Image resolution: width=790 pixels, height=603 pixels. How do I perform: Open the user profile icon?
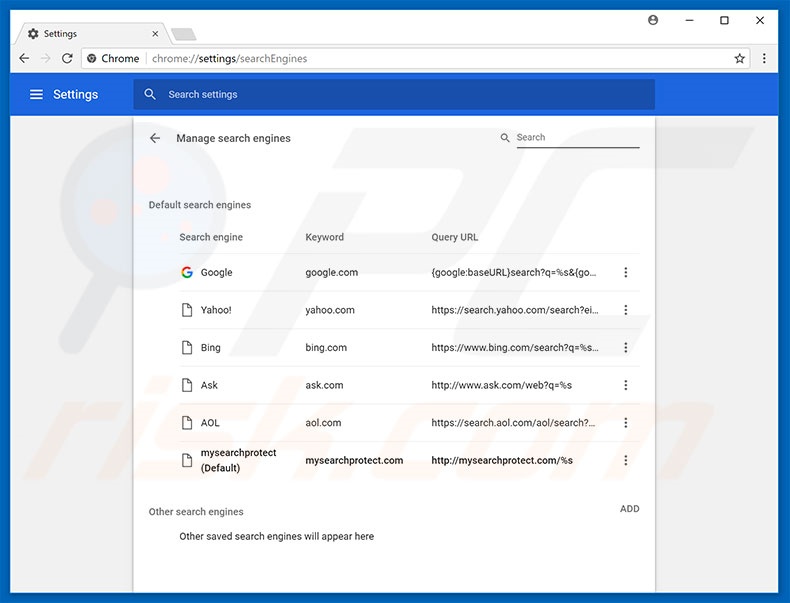[653, 20]
